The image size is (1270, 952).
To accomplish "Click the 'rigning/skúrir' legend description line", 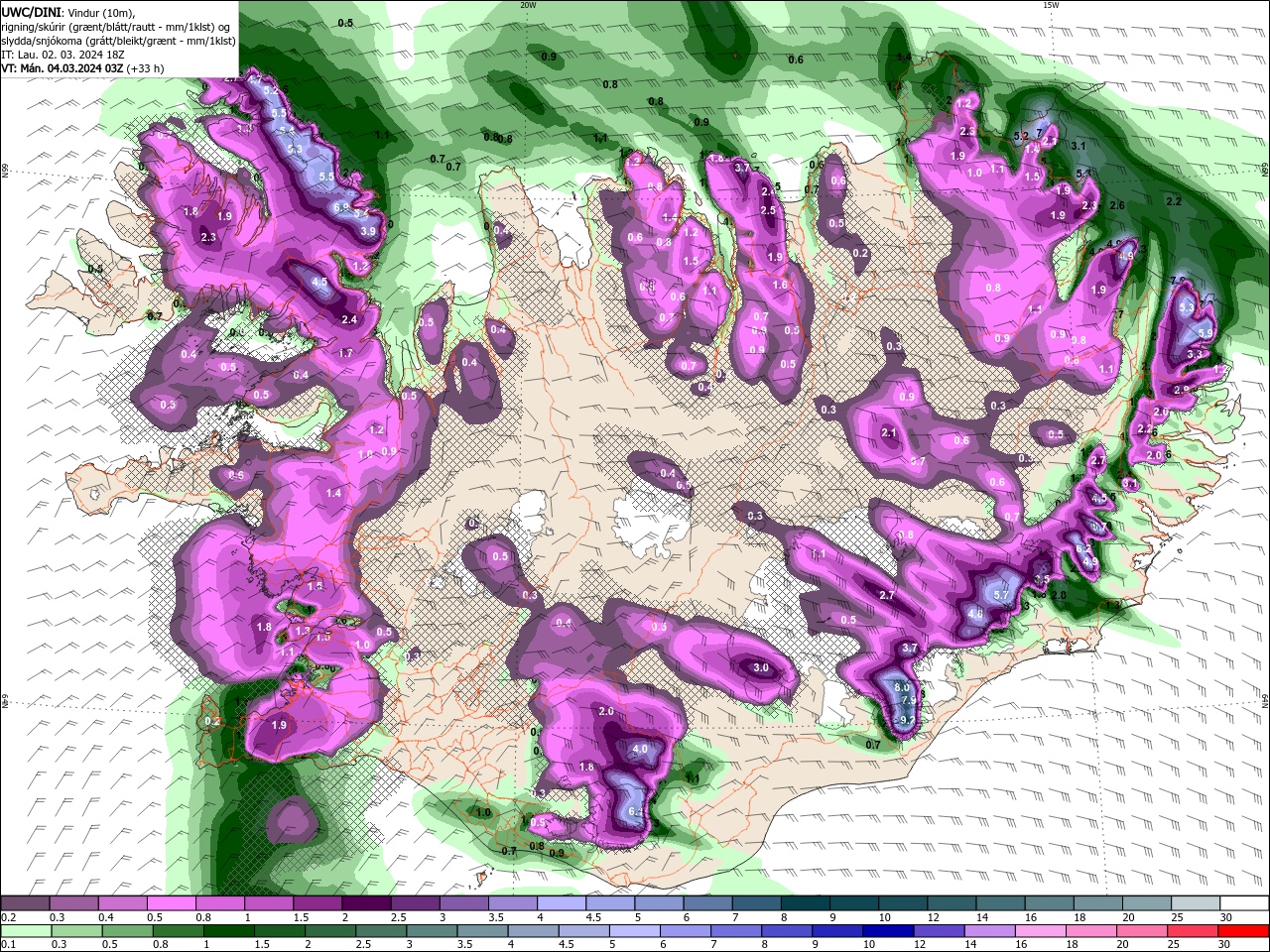I will point(116,27).
